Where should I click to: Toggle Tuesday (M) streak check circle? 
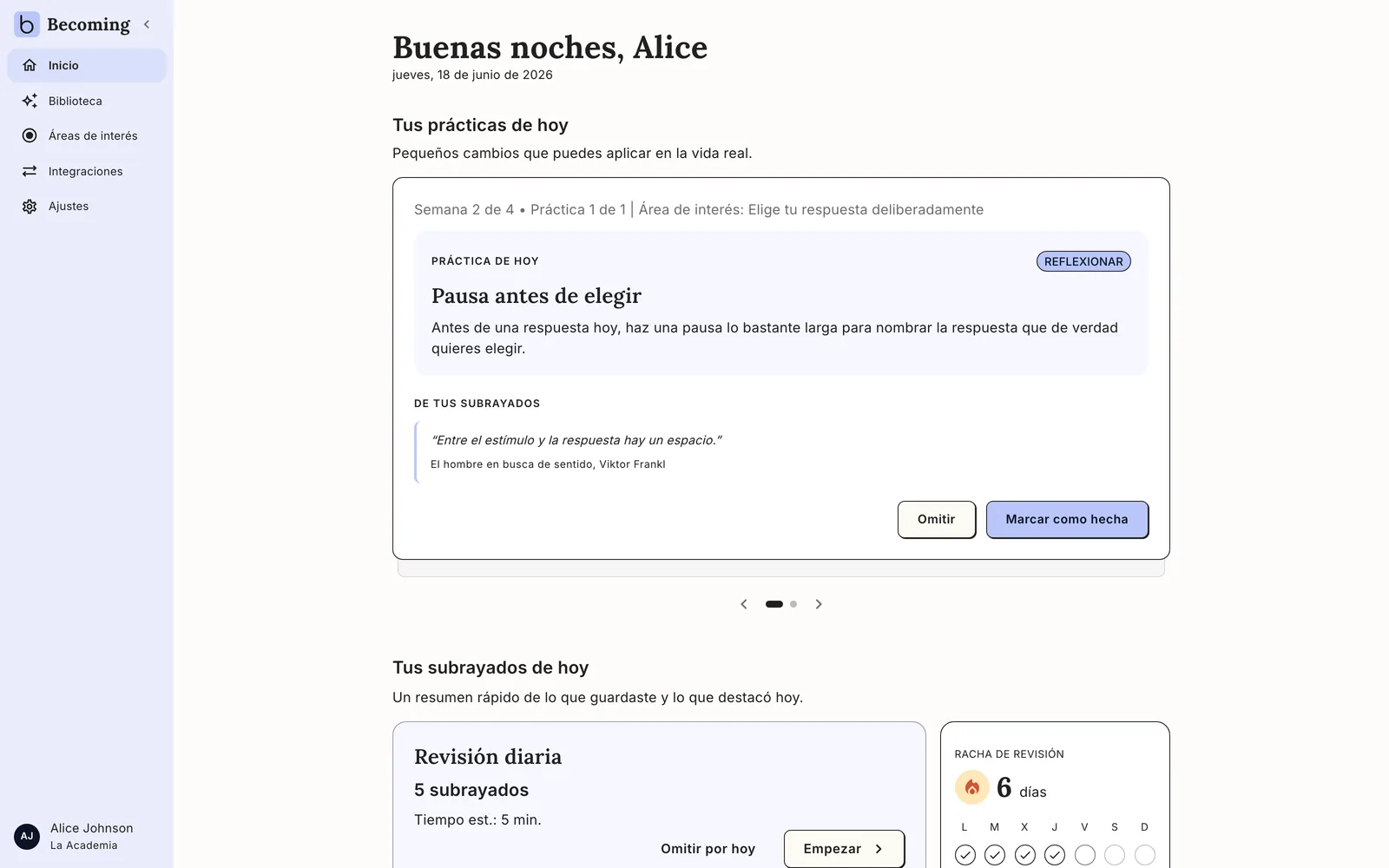[995, 855]
